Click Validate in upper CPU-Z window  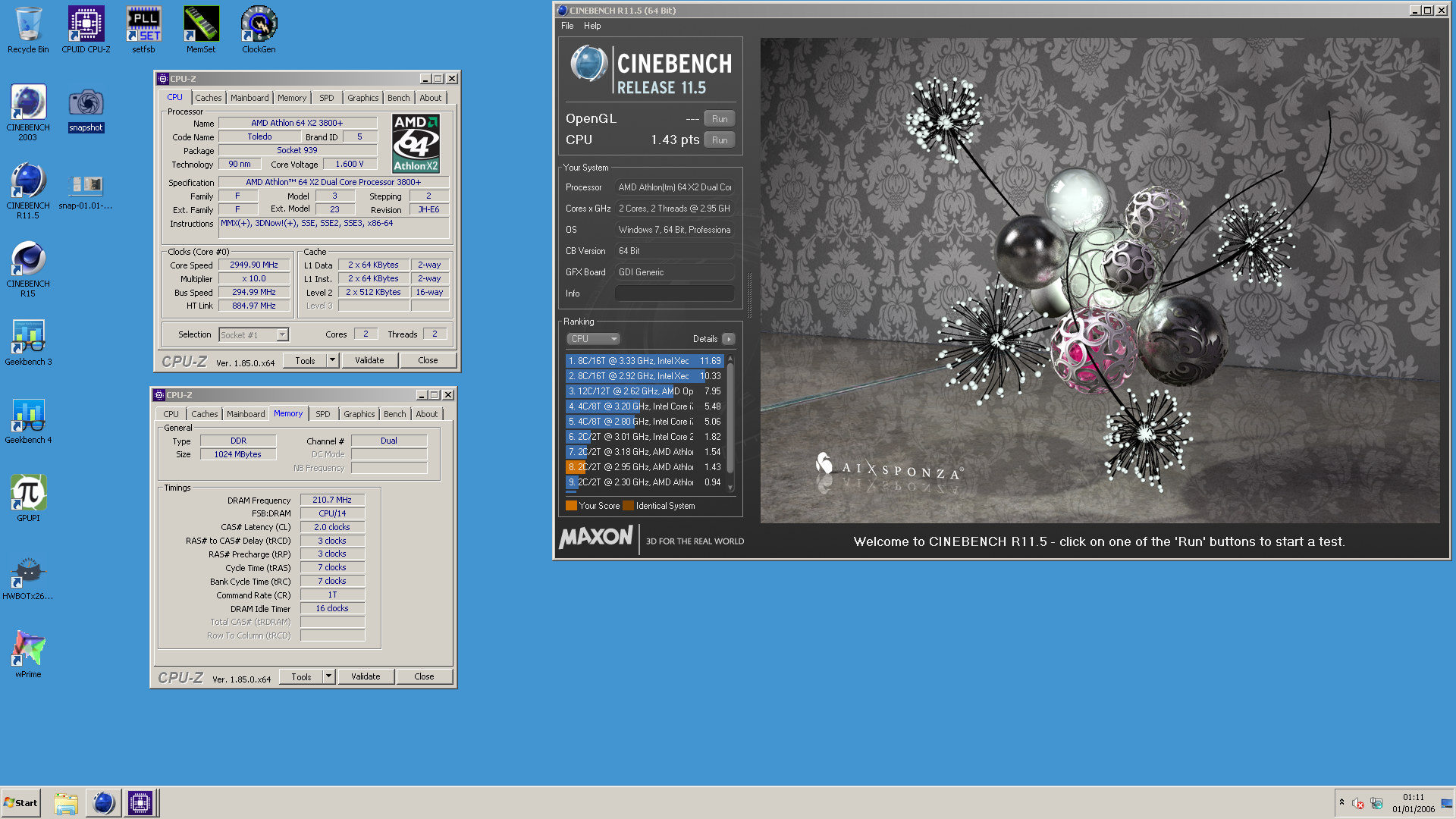pos(369,361)
